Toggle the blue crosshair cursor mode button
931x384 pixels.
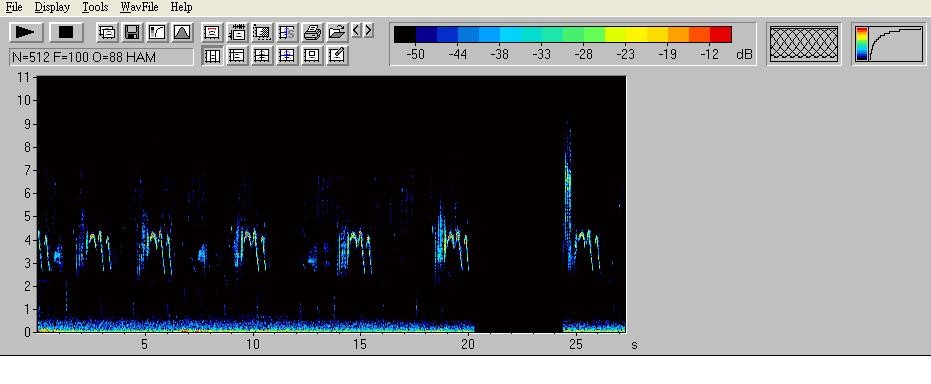pos(287,56)
